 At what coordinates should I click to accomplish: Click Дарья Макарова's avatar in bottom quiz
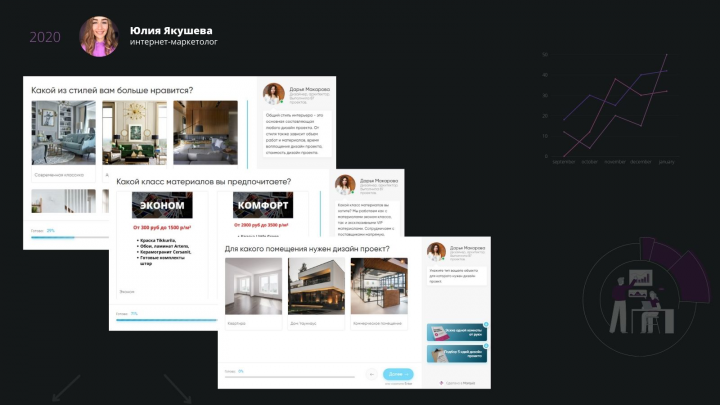tap(436, 252)
